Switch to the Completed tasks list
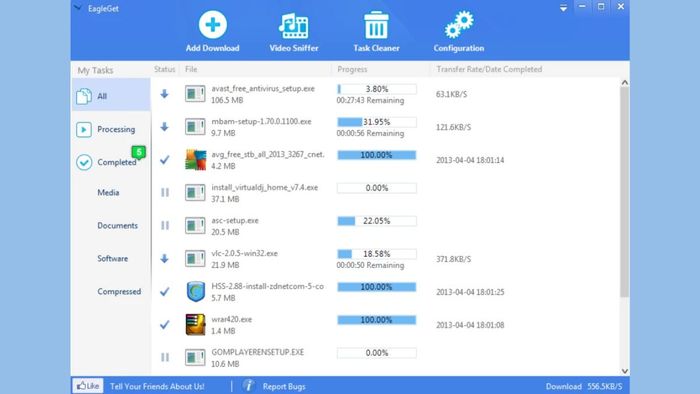 [x=111, y=162]
